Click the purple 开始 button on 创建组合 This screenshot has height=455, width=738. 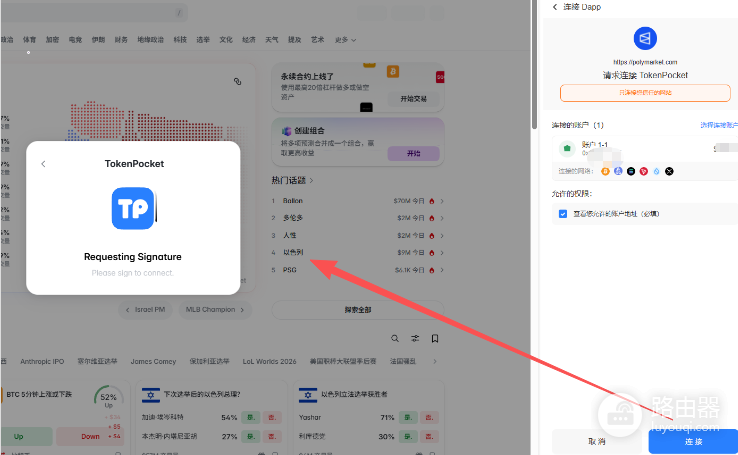[x=413, y=153]
